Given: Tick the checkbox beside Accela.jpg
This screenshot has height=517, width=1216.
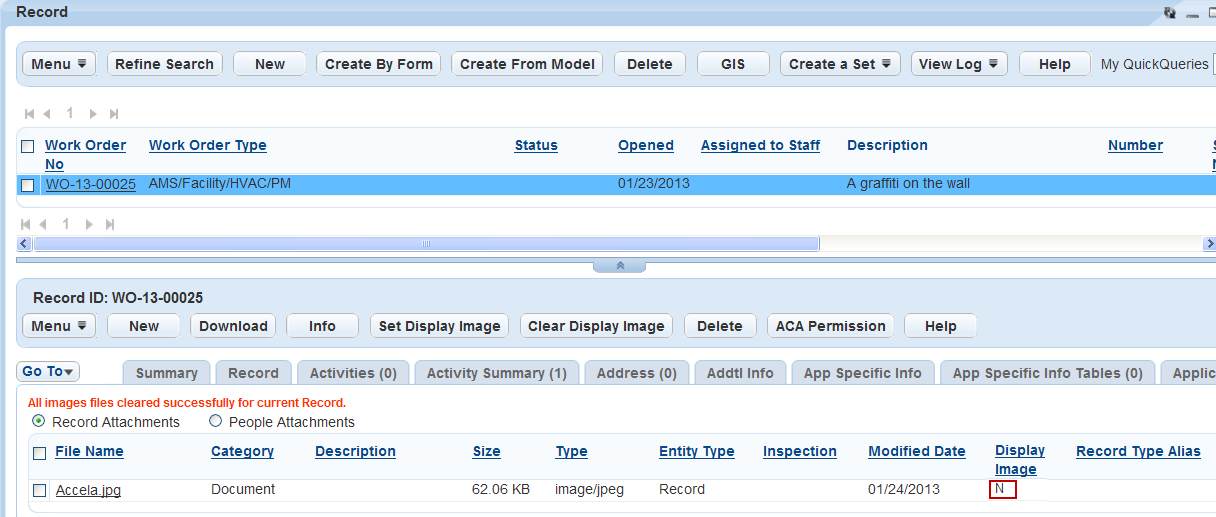Looking at the screenshot, I should point(40,490).
